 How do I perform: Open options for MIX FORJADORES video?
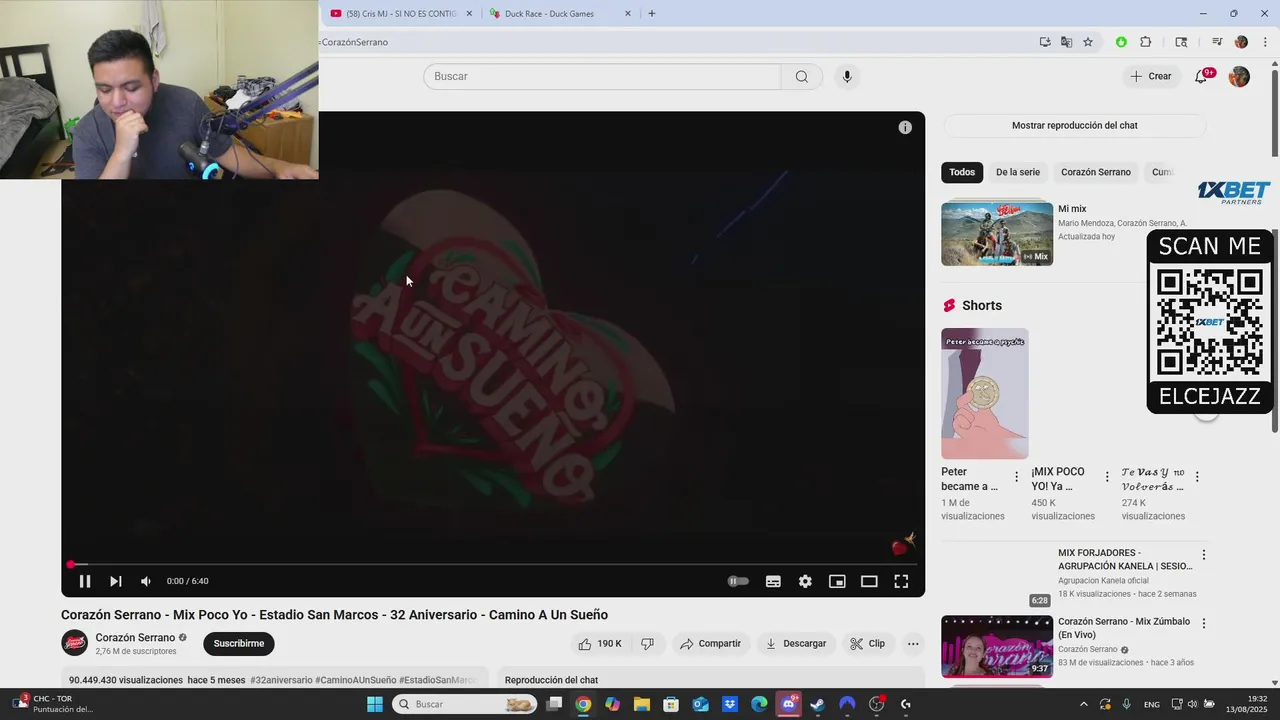click(x=1204, y=555)
